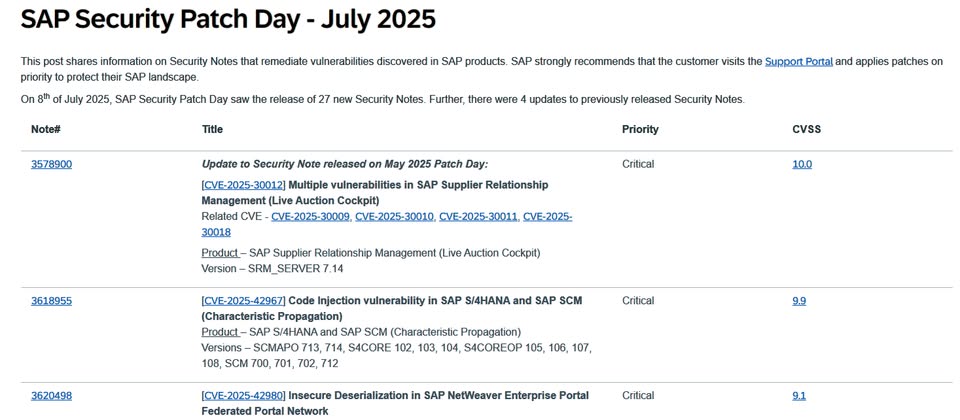
Task: Click the italic May 2025 update notice
Action: tap(345, 164)
